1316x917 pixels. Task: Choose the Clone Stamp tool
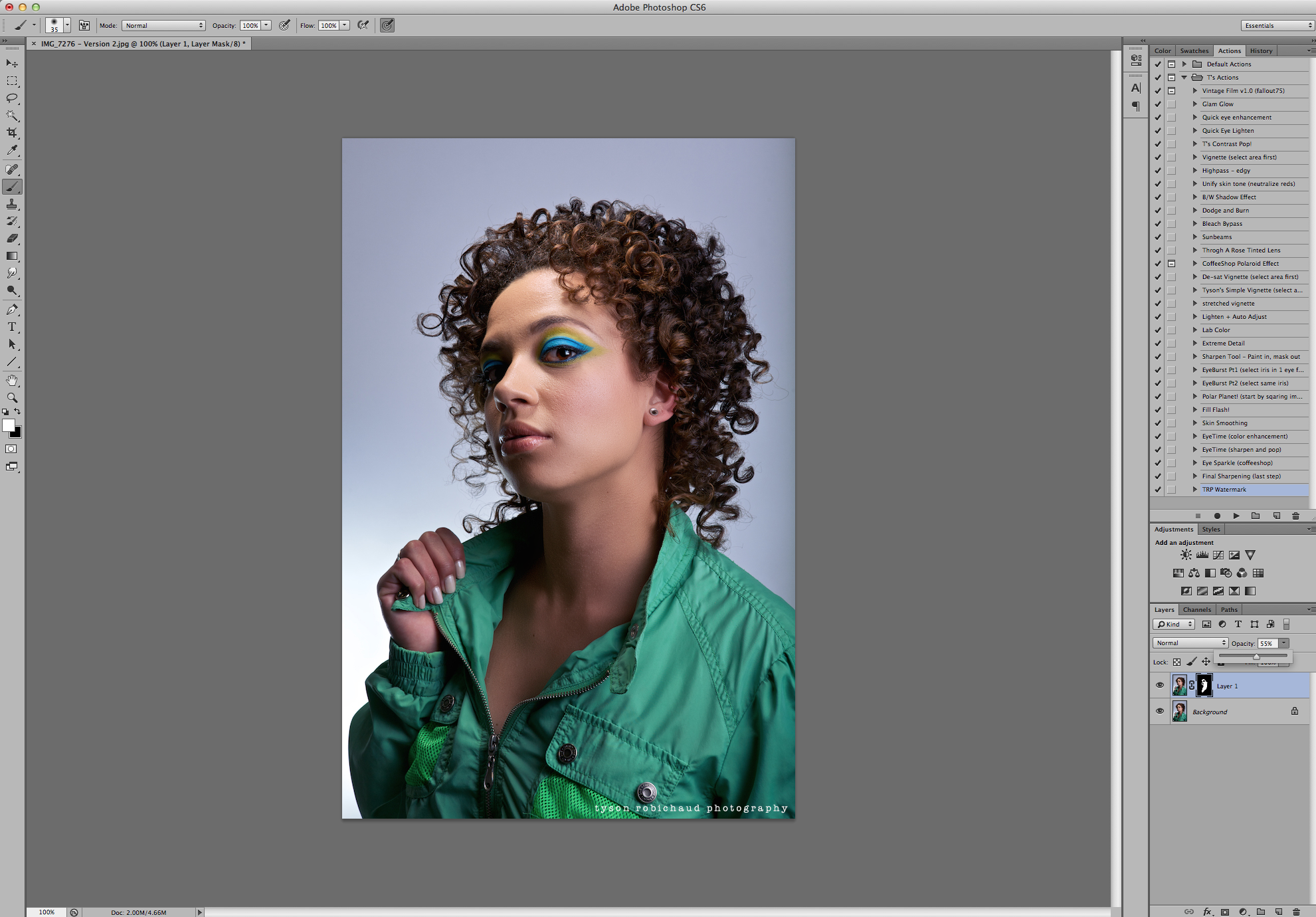[12, 204]
